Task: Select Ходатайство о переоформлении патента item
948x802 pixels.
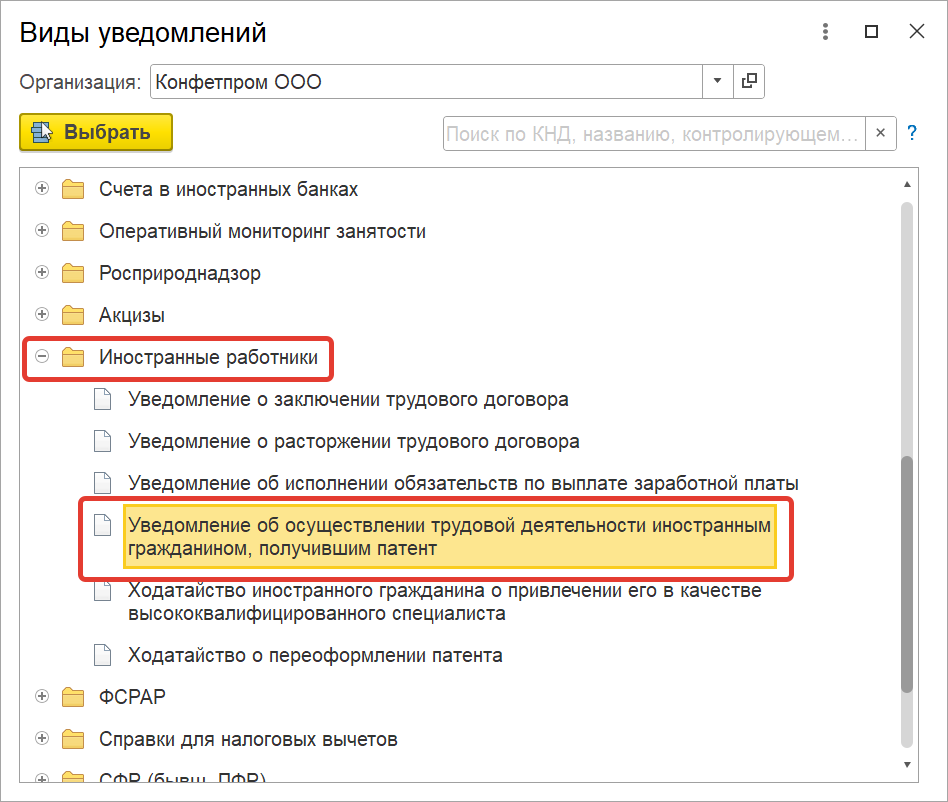Action: pyautogui.click(x=315, y=656)
